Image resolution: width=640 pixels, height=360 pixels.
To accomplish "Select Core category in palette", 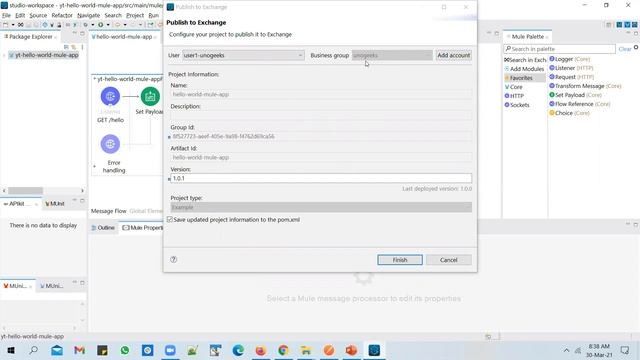I will 513,87.
